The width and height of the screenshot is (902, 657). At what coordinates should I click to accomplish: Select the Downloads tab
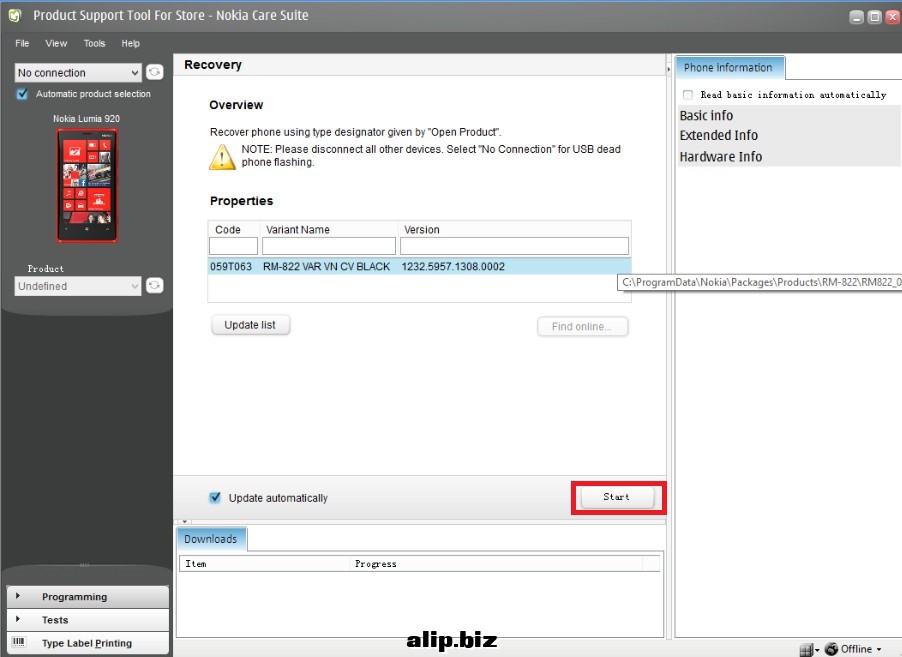[211, 539]
